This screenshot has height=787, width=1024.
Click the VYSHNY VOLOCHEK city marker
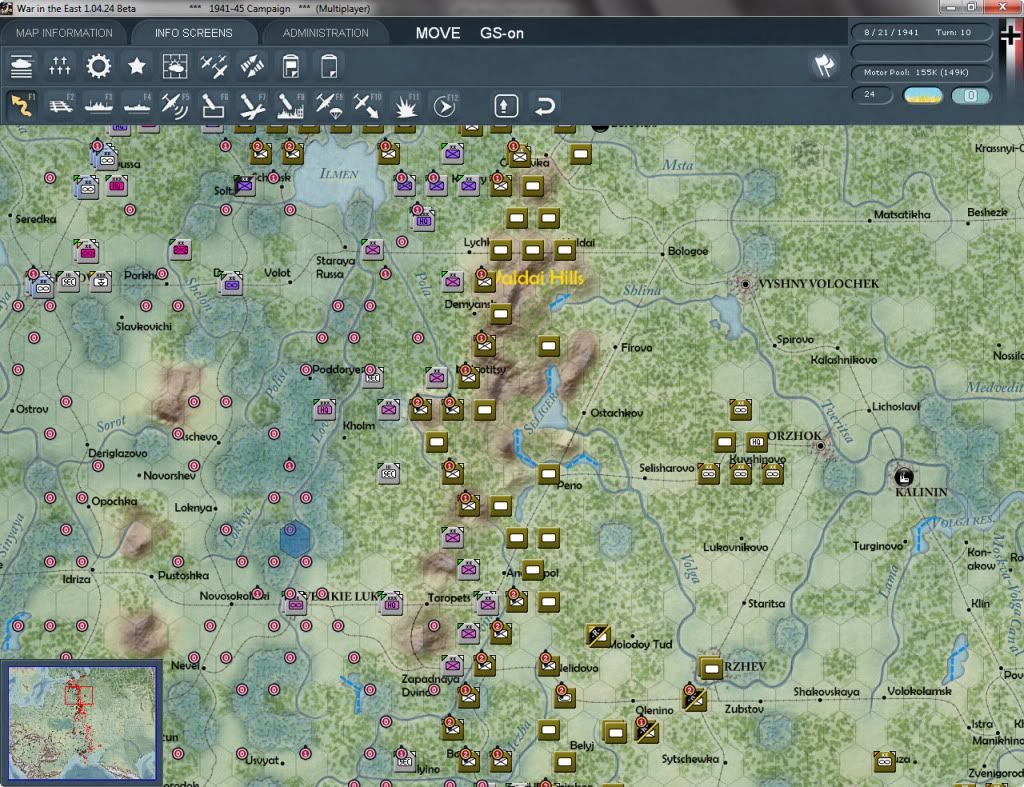[745, 284]
